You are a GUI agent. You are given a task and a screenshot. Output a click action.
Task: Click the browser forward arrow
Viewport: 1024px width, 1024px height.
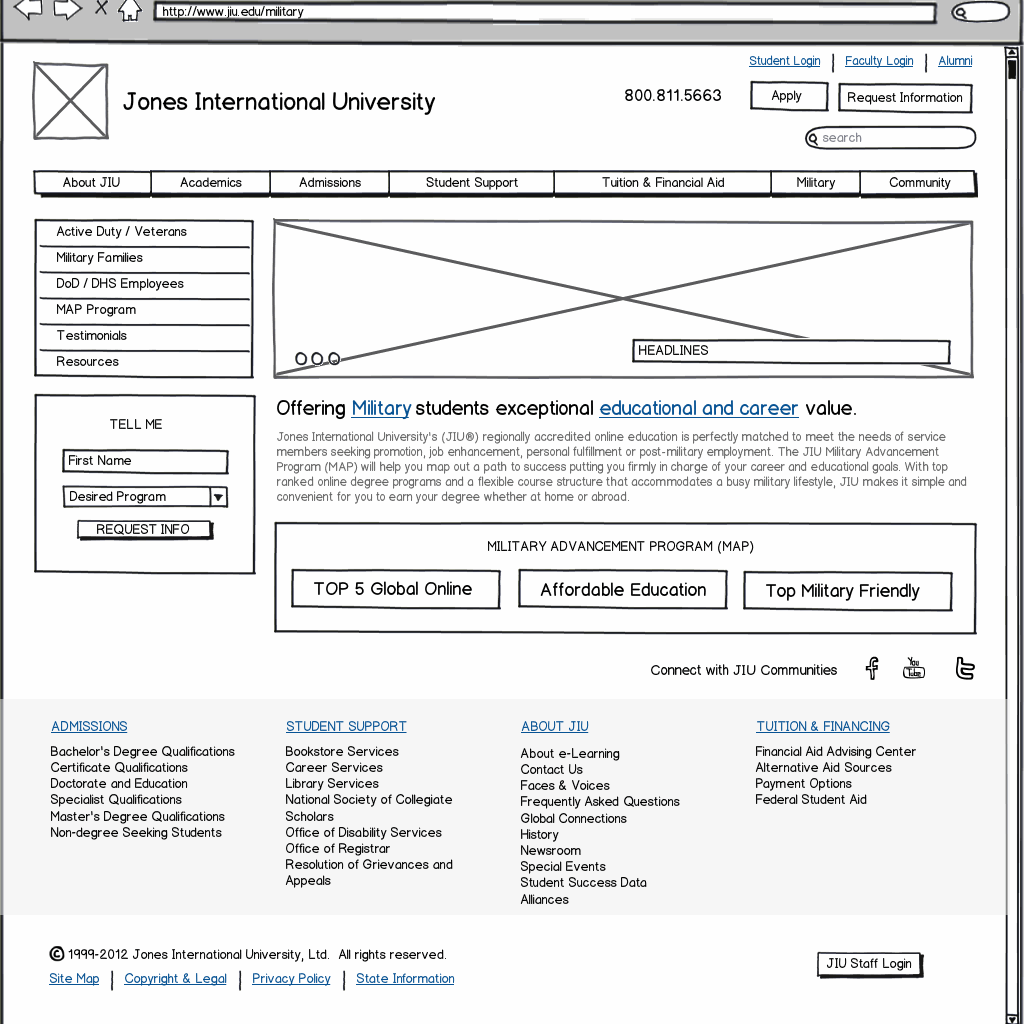[x=66, y=10]
